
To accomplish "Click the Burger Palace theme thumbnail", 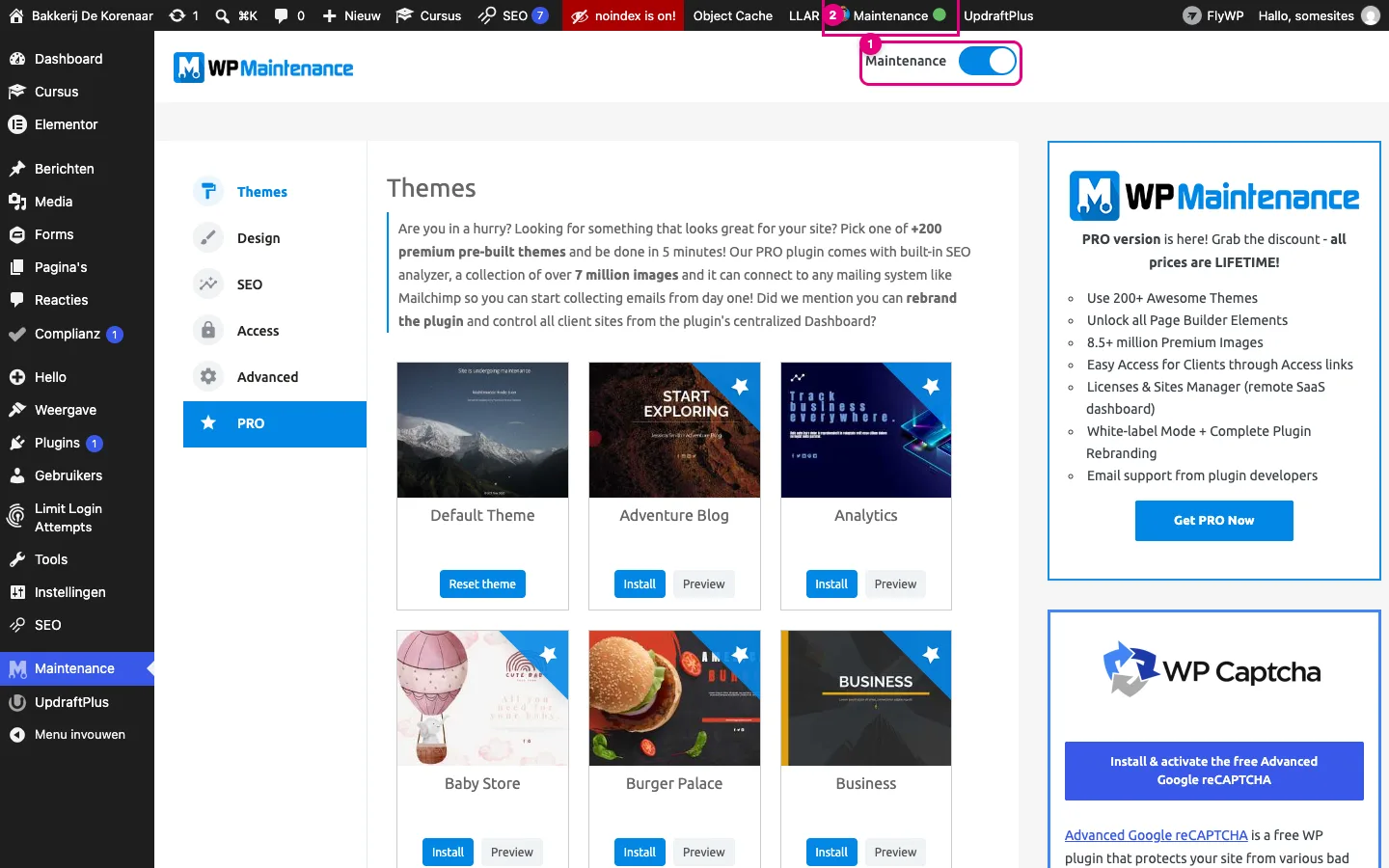I will point(674,698).
